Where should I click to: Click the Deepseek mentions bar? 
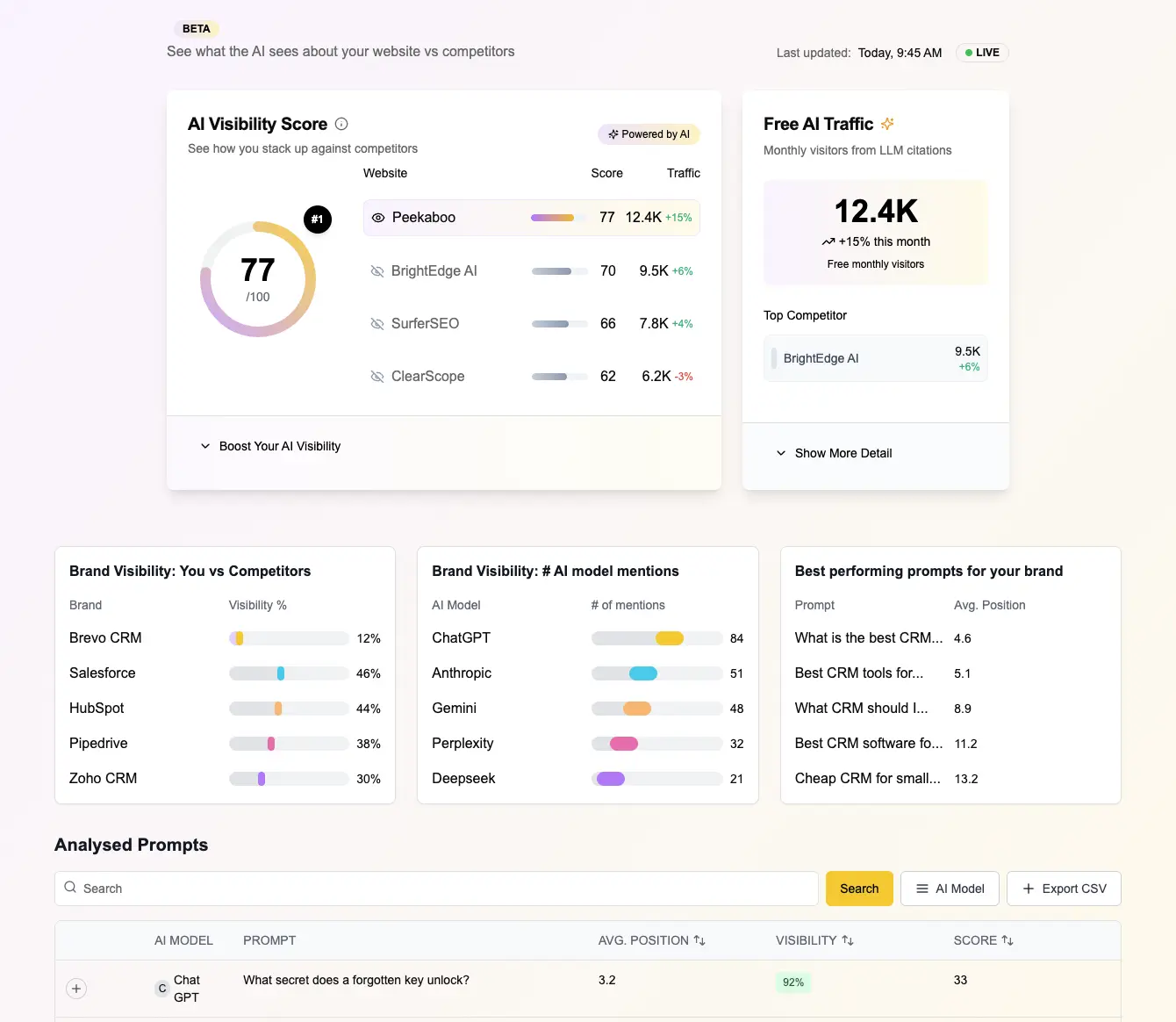coord(657,779)
